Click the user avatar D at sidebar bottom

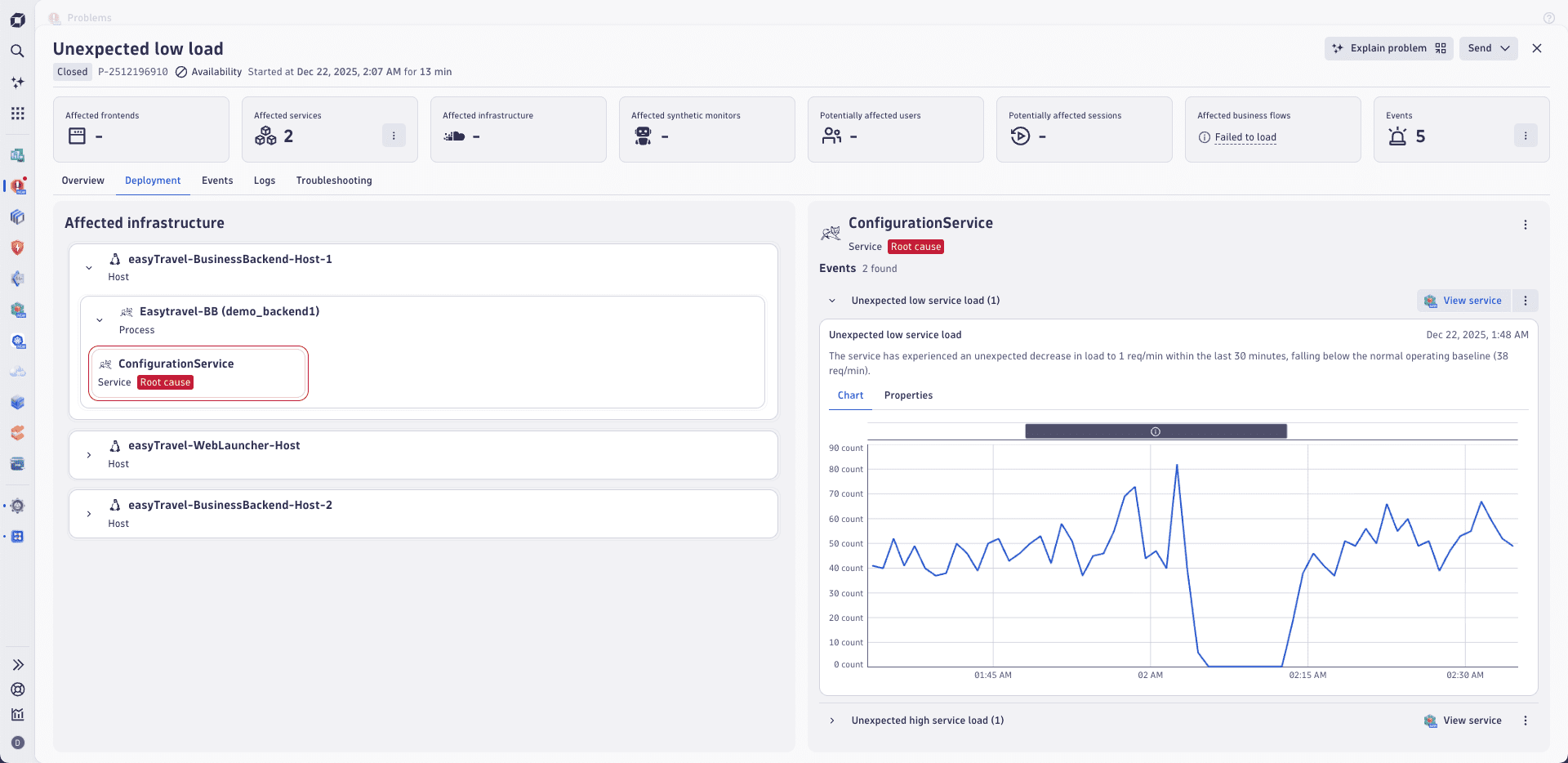[x=18, y=743]
